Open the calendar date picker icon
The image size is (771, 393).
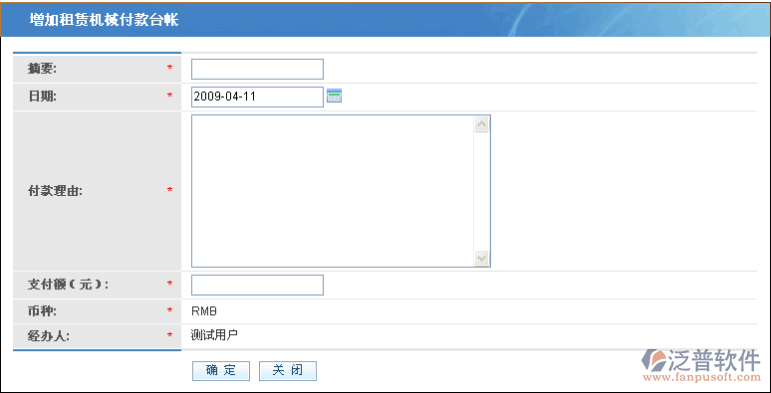pos(334,96)
